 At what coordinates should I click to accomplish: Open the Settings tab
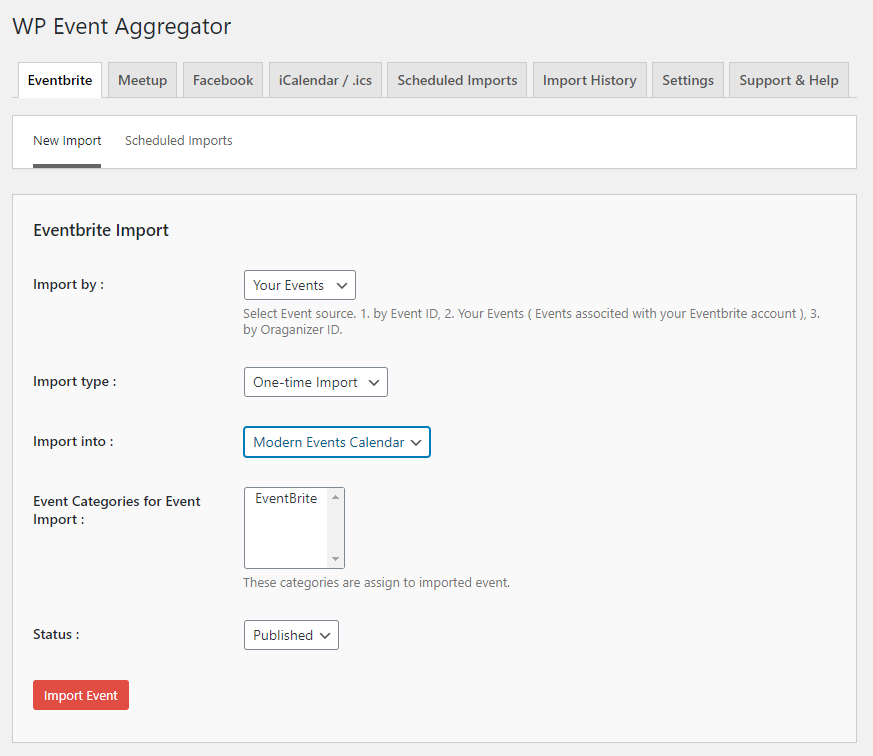[x=688, y=80]
